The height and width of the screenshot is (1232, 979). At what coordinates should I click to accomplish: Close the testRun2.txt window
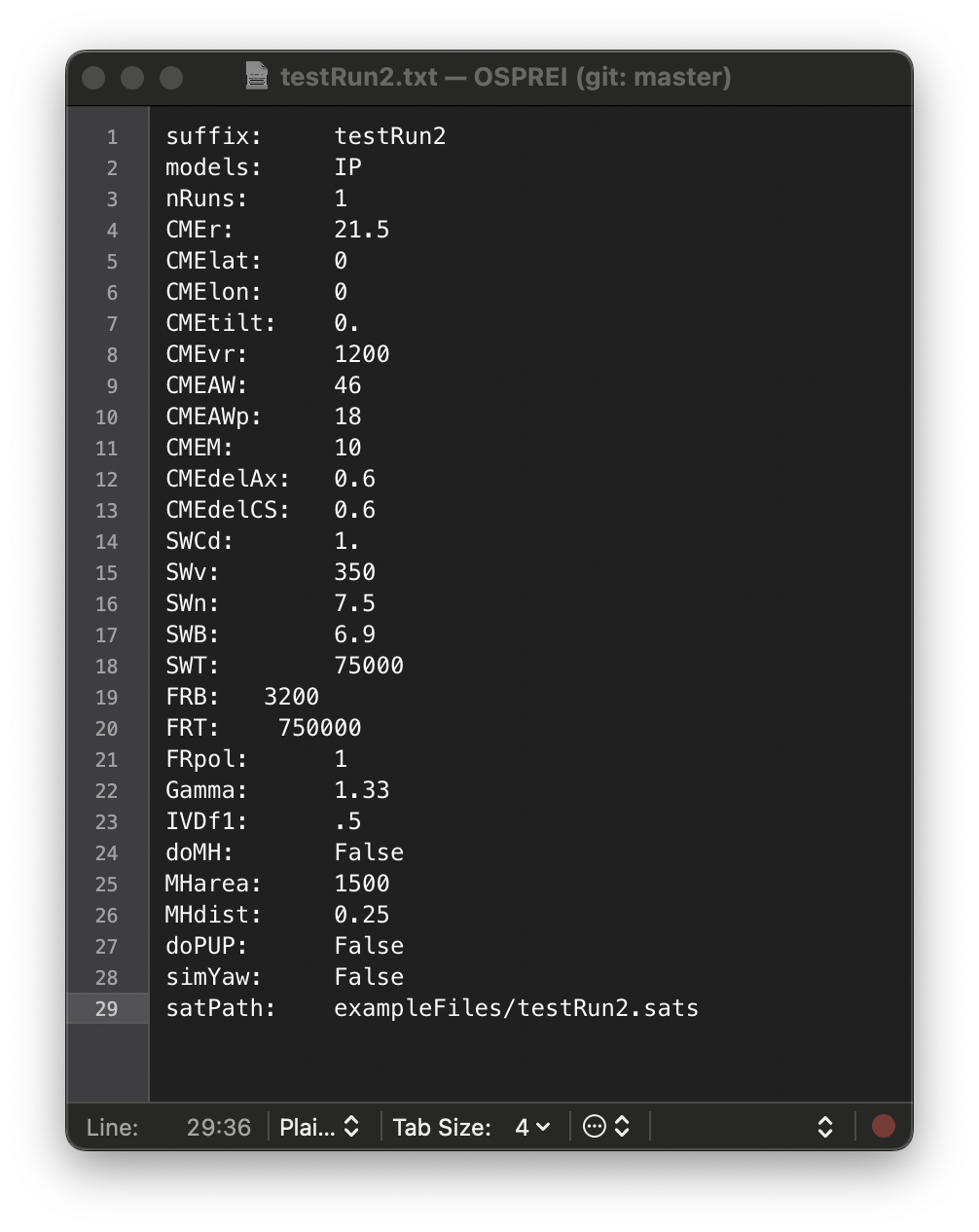93,78
